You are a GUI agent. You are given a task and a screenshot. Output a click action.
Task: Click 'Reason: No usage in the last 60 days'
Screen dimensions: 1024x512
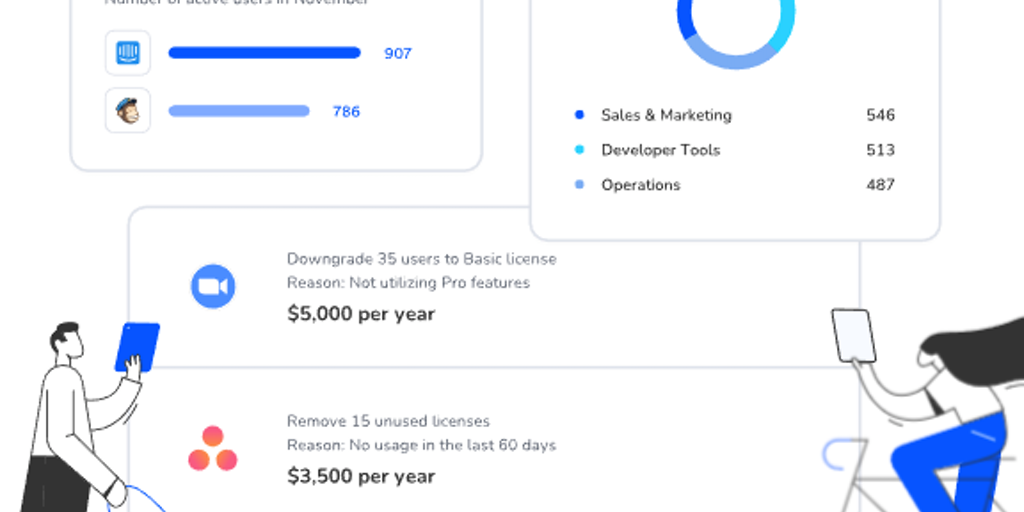pos(421,445)
